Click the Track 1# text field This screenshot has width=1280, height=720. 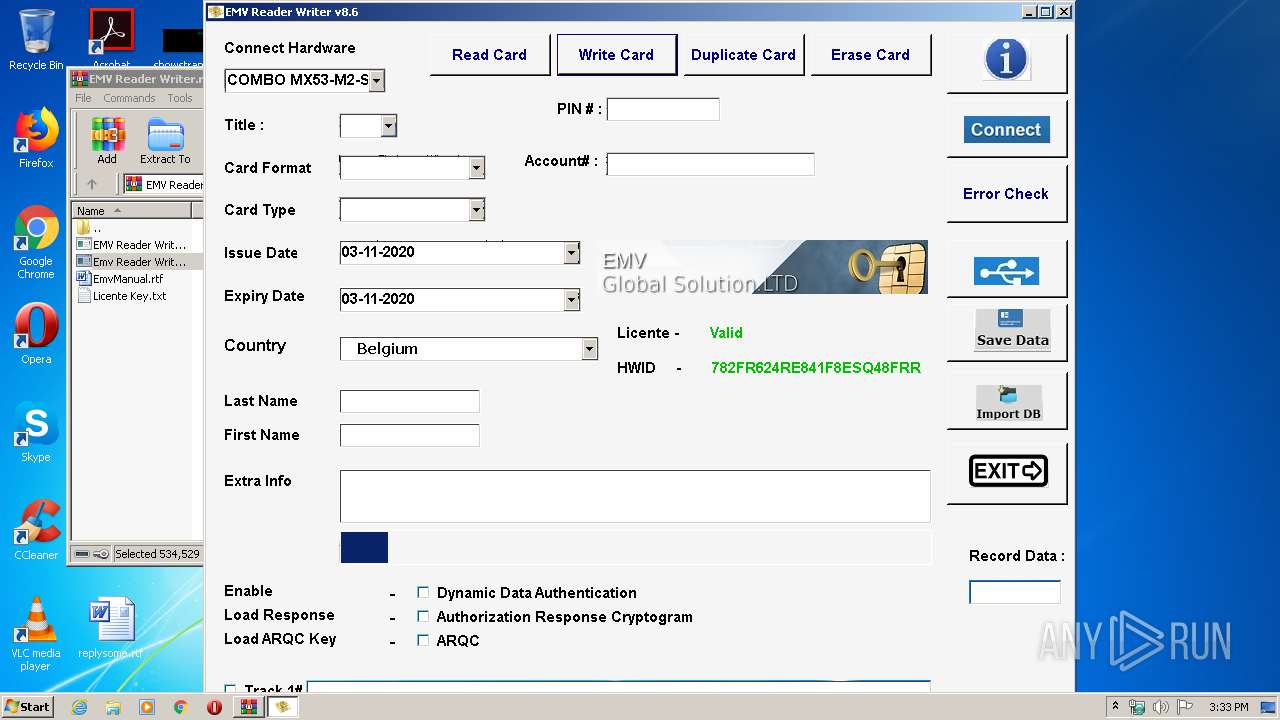point(618,688)
